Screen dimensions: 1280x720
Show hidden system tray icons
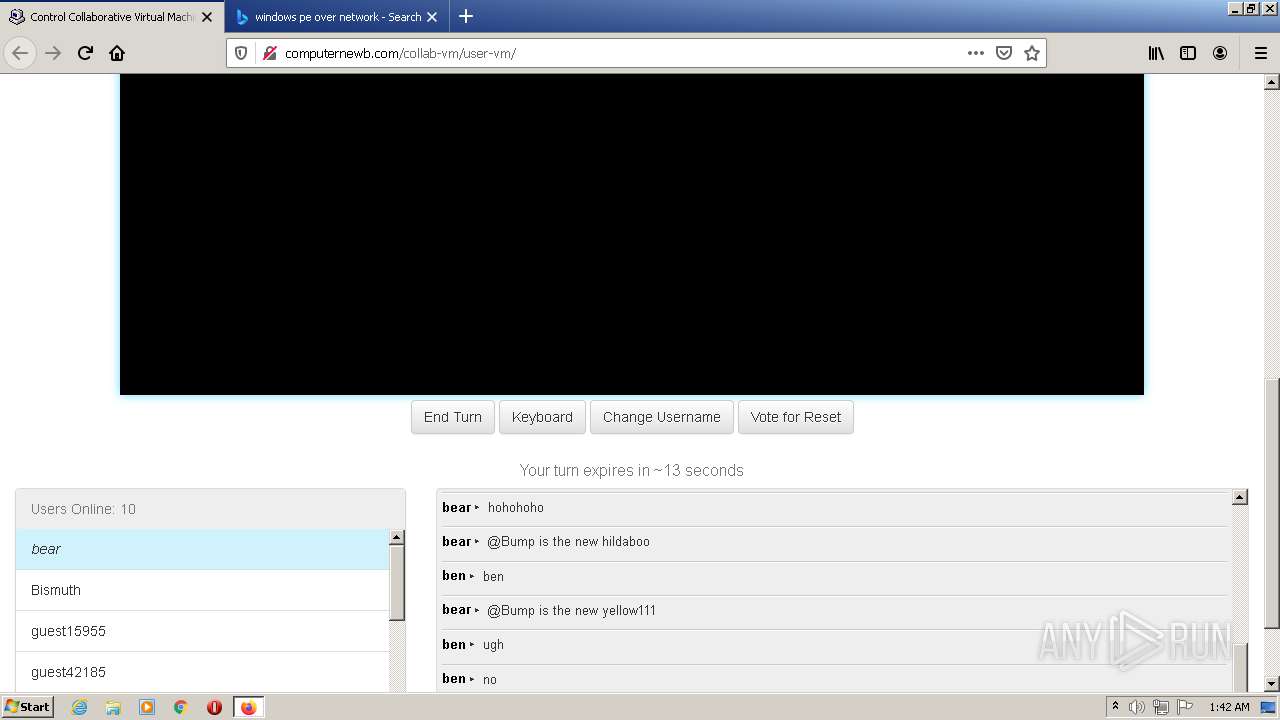pyautogui.click(x=1115, y=706)
